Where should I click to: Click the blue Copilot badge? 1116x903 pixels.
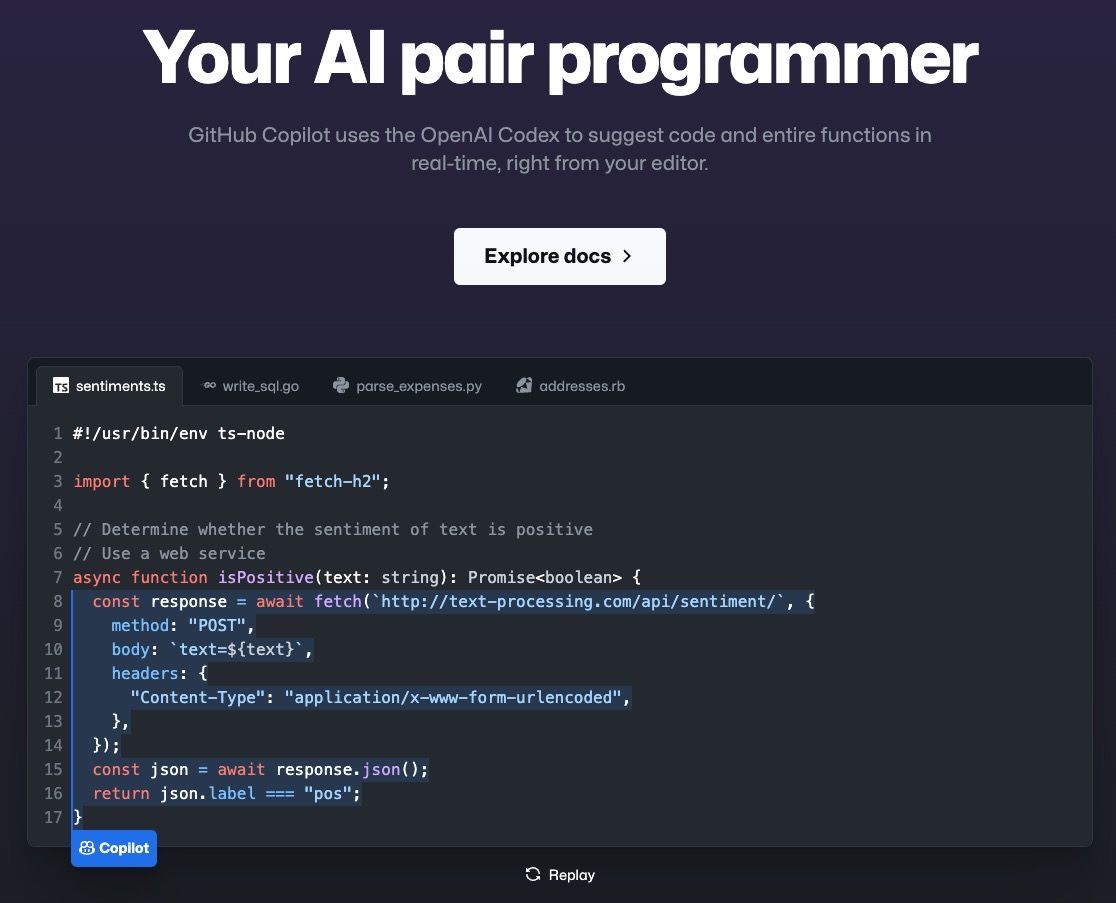pyautogui.click(x=114, y=848)
